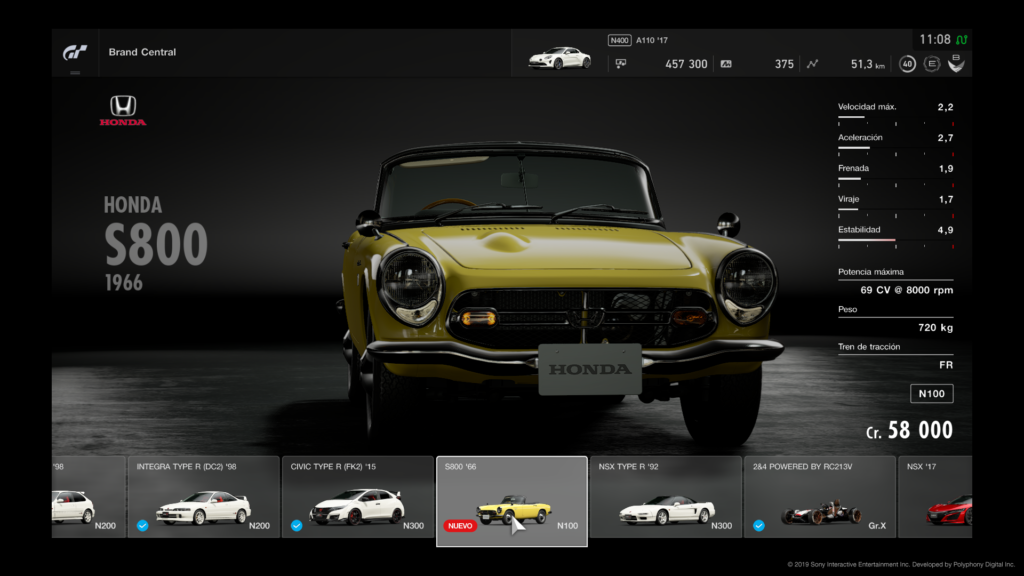The height and width of the screenshot is (576, 1024).
Task: Click the Viraje stat label
Action: click(848, 199)
